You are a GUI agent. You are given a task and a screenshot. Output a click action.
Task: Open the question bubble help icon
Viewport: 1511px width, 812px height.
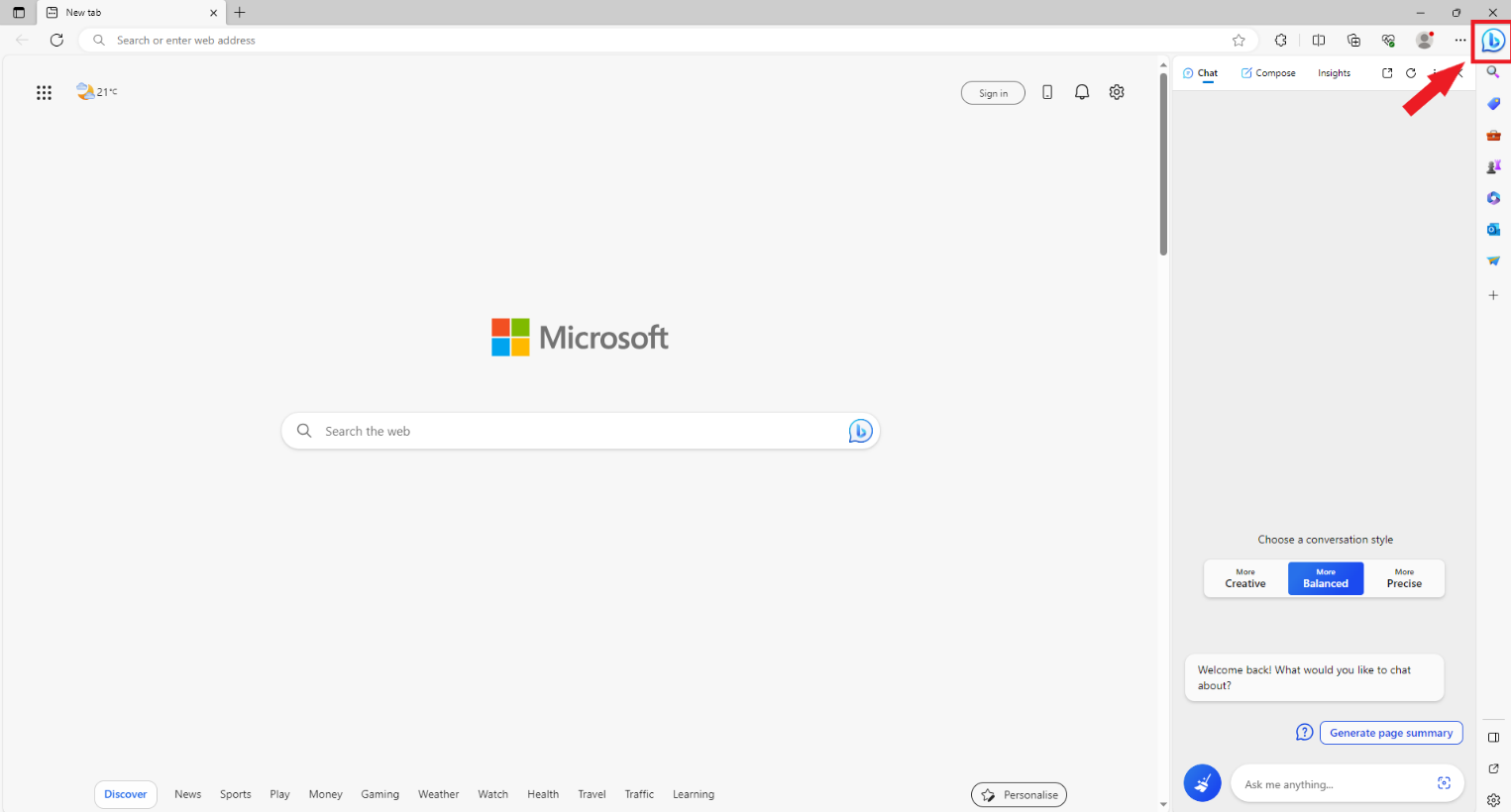[1305, 732]
